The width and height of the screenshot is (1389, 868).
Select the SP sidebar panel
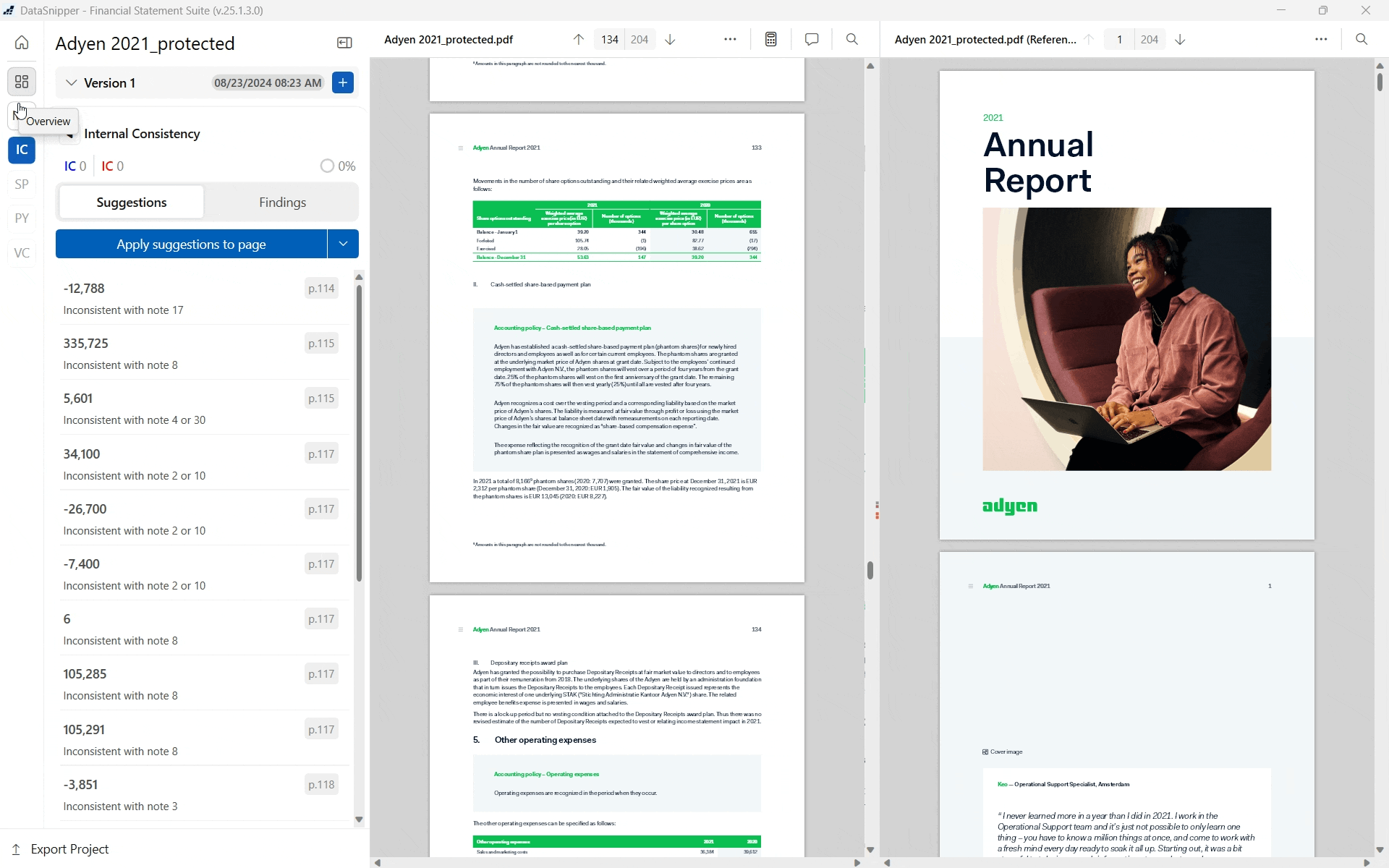21,184
